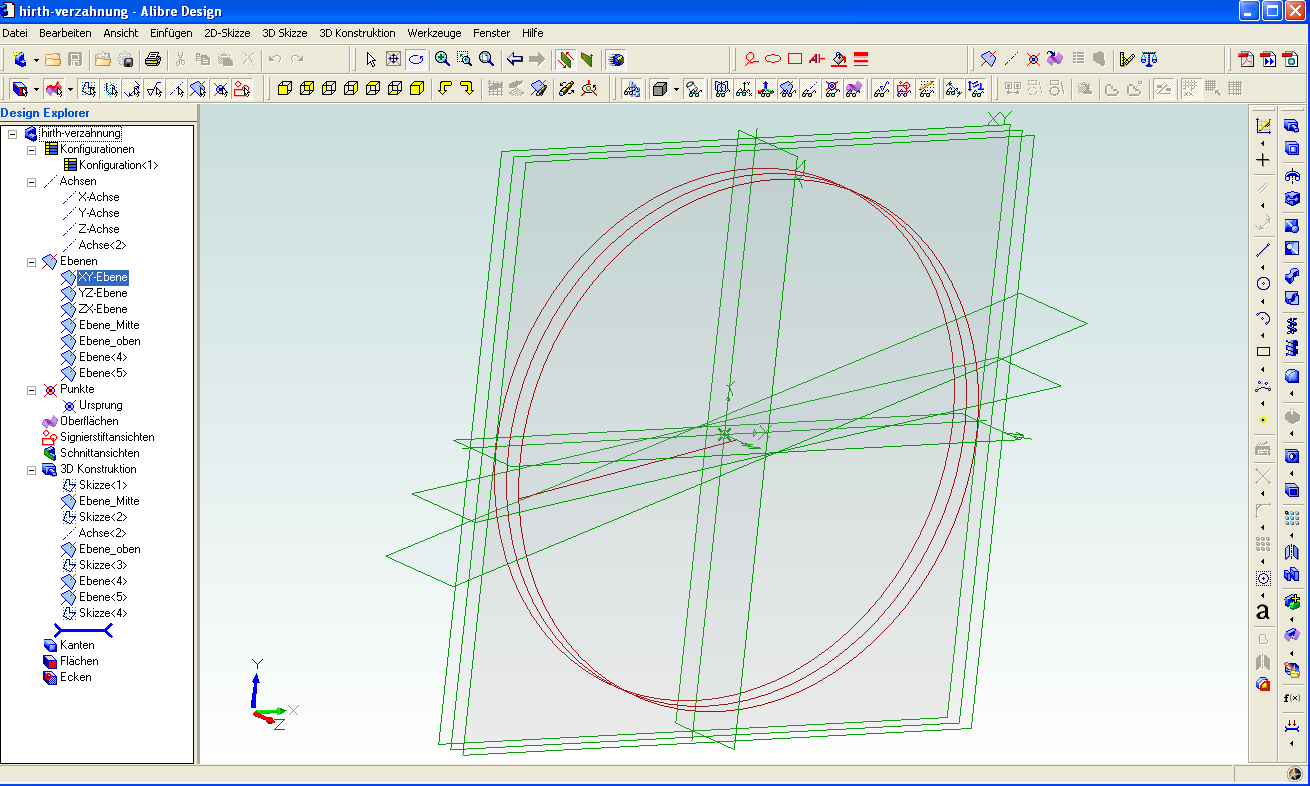This screenshot has width=1310, height=786.
Task: Toggle point visibility binoculars icon
Action: point(831,89)
